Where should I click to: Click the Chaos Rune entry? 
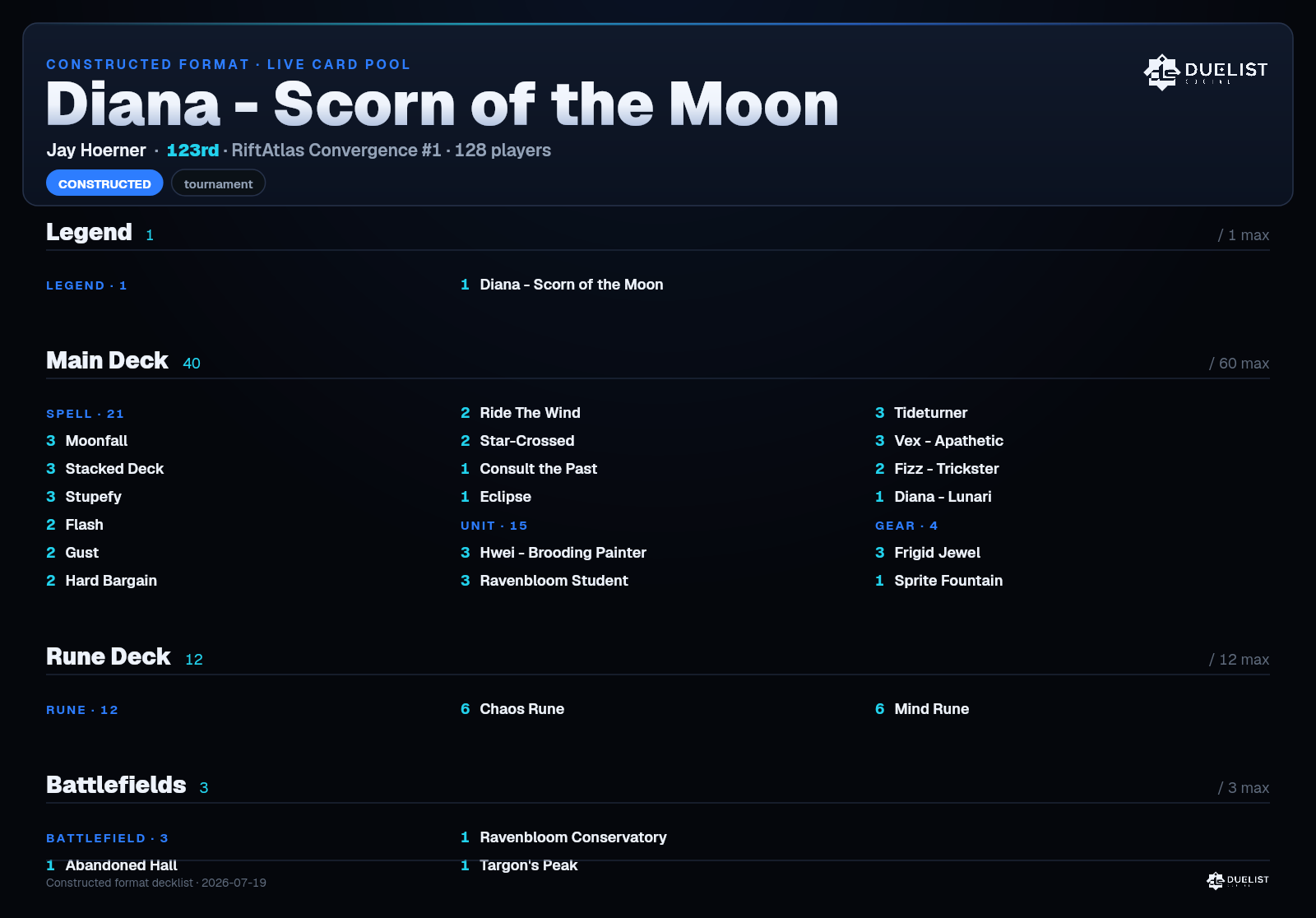(512, 709)
